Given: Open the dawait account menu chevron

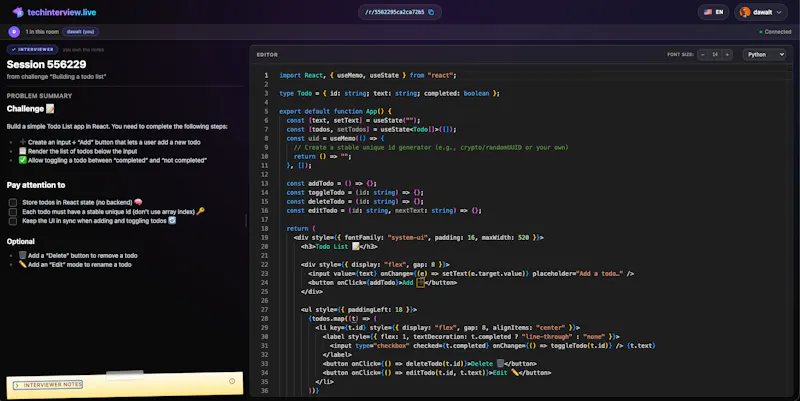Looking at the screenshot, I should click(x=779, y=12).
